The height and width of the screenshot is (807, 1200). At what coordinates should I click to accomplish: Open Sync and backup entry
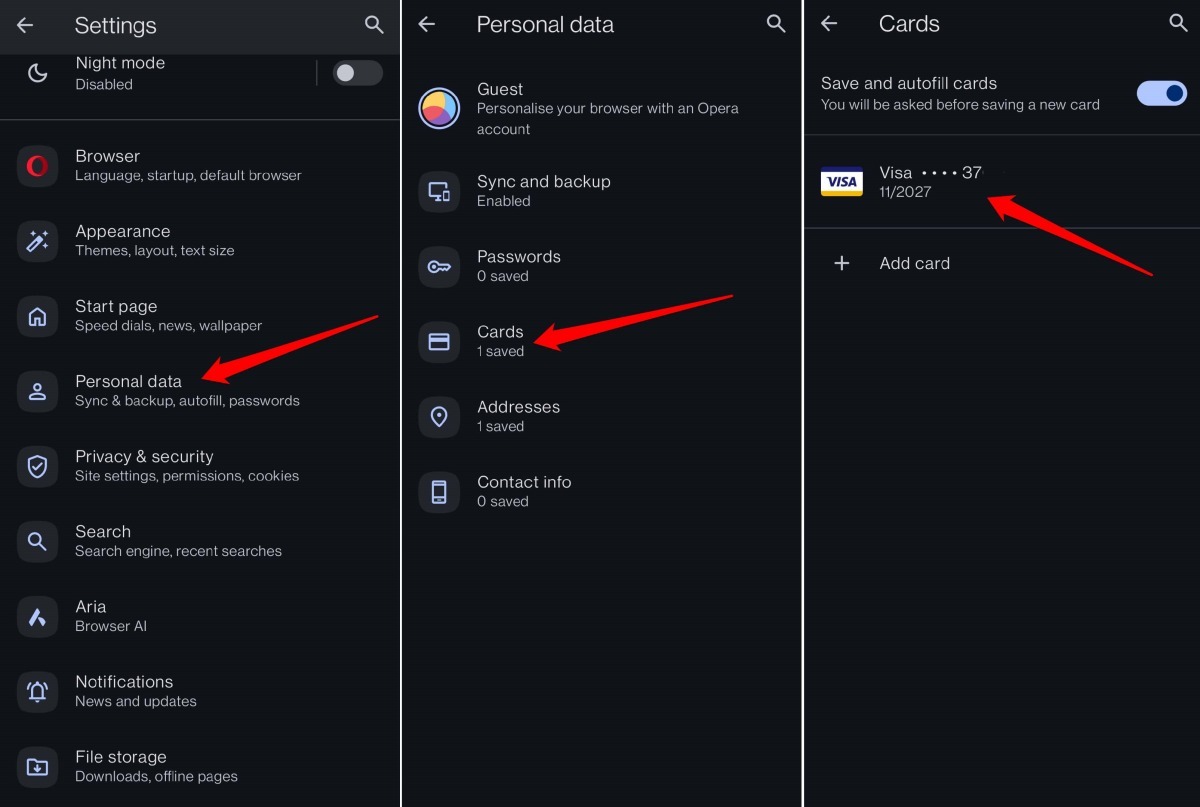(x=601, y=191)
